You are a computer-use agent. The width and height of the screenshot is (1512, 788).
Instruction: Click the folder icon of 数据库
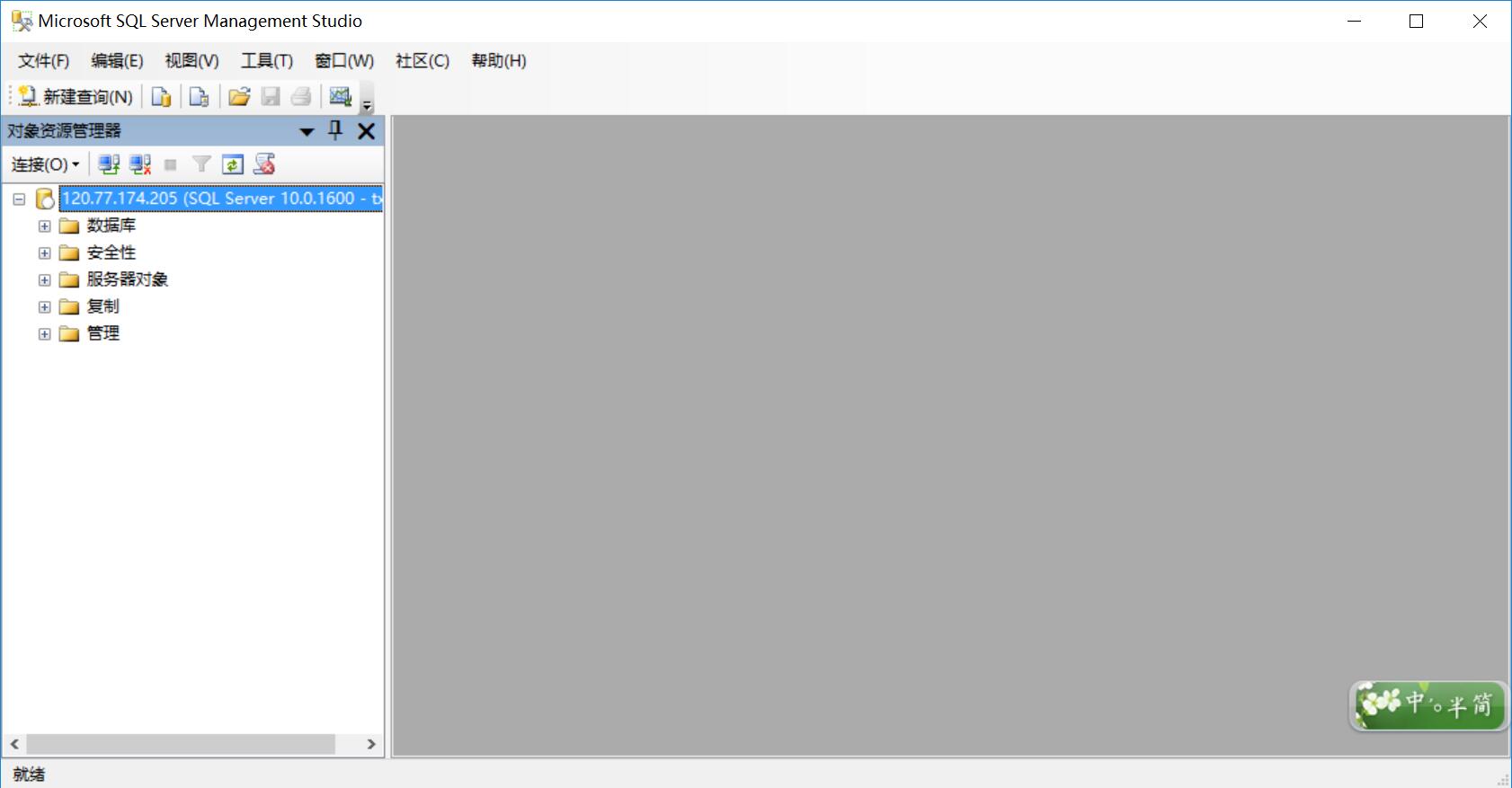[x=69, y=226]
